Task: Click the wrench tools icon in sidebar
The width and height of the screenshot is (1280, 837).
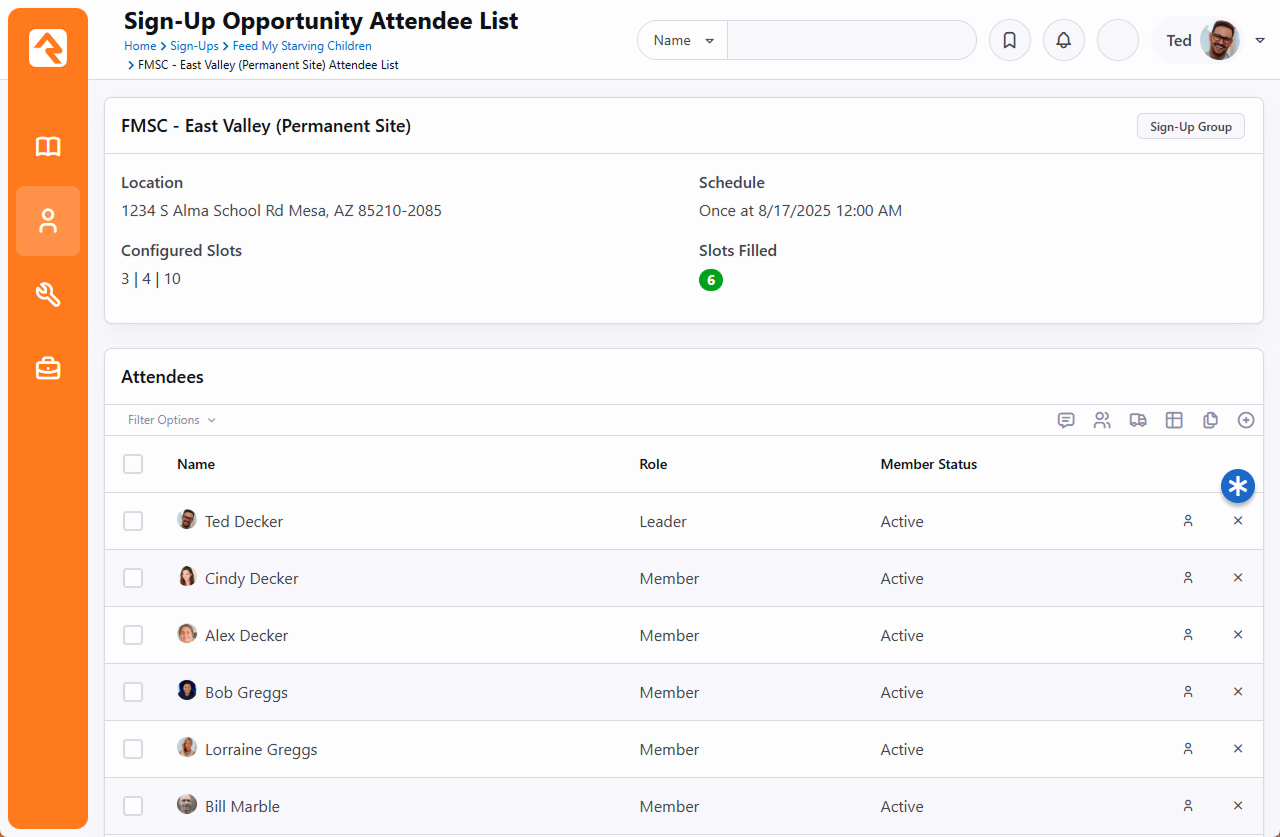Action: pos(48,294)
